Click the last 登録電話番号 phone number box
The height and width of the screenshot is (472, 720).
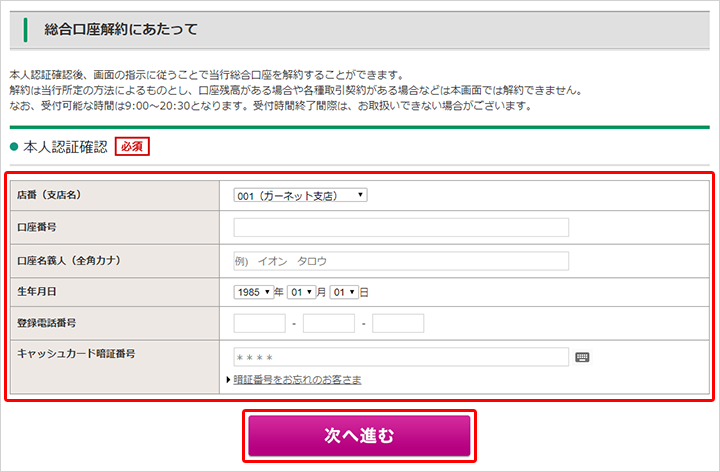tap(398, 323)
